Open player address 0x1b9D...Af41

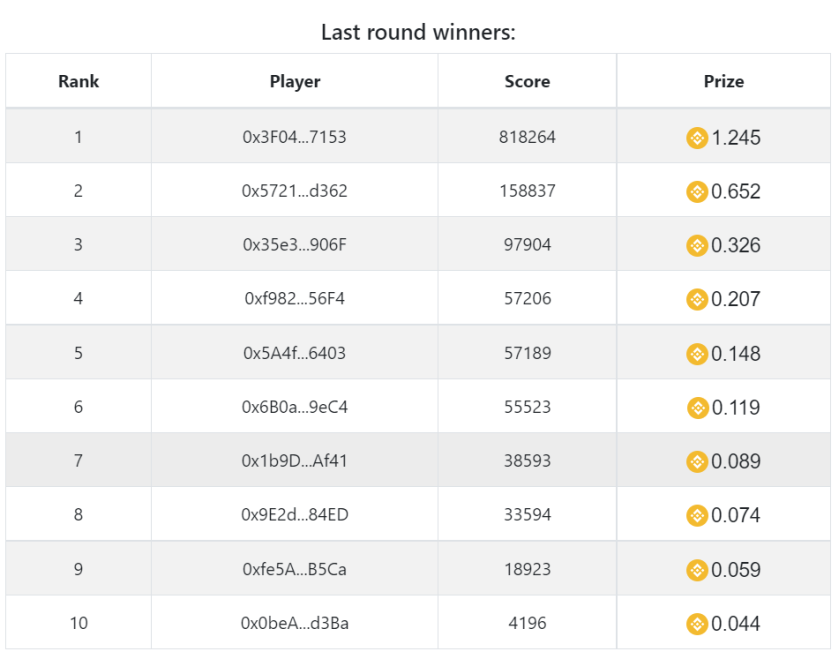(294, 461)
